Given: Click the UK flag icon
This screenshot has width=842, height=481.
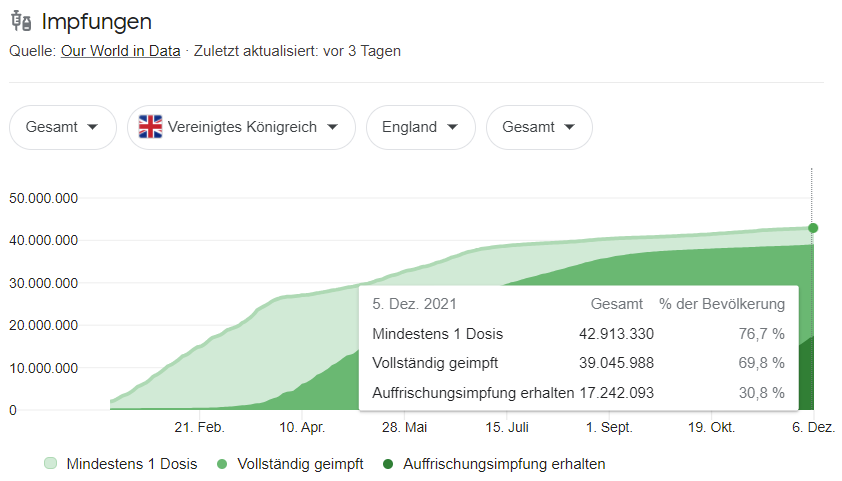Looking at the screenshot, I should coord(150,127).
